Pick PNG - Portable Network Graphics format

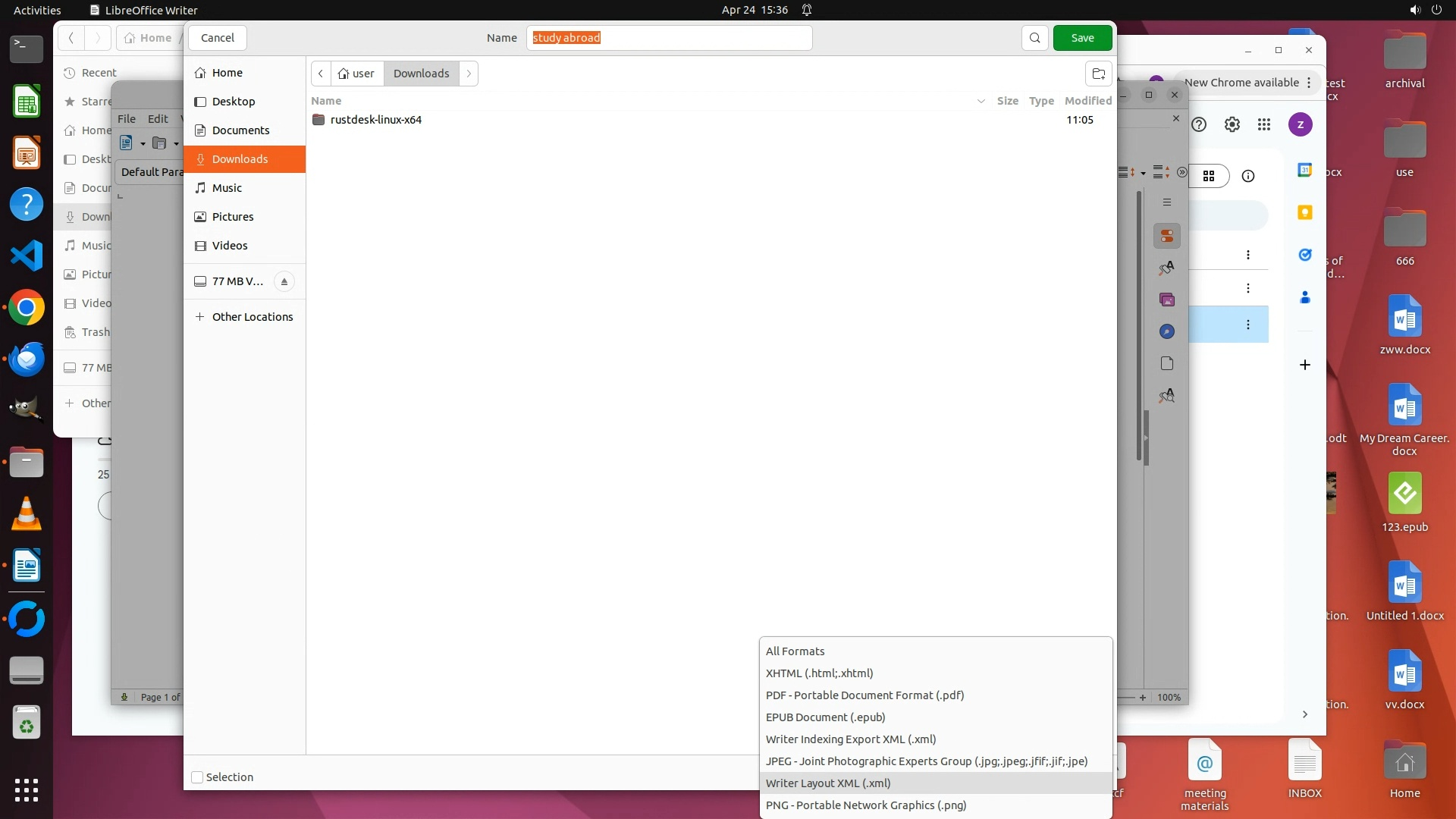(x=865, y=805)
